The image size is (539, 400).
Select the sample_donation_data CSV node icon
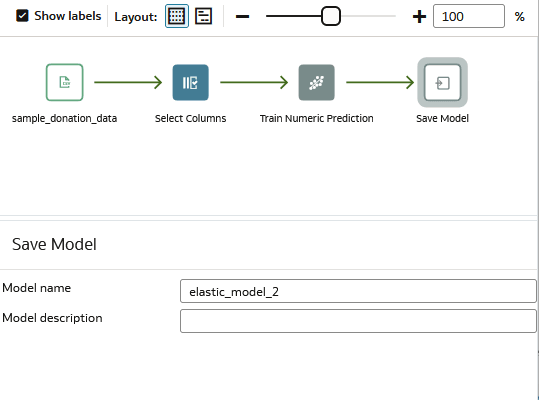(x=65, y=82)
